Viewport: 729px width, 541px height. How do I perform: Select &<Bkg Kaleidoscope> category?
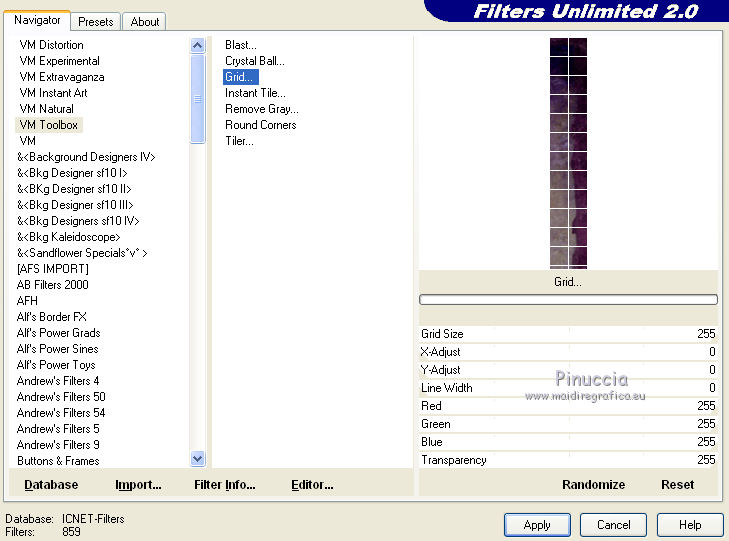[x=68, y=237]
